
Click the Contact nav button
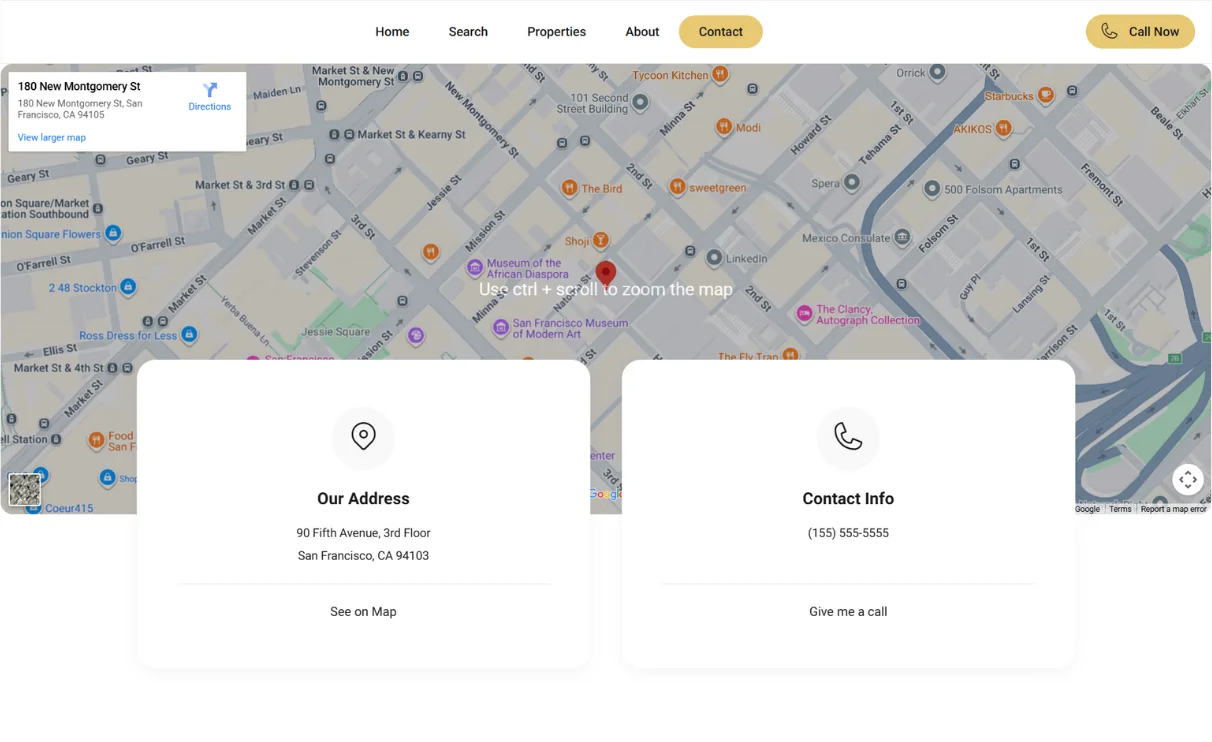pyautogui.click(x=720, y=32)
